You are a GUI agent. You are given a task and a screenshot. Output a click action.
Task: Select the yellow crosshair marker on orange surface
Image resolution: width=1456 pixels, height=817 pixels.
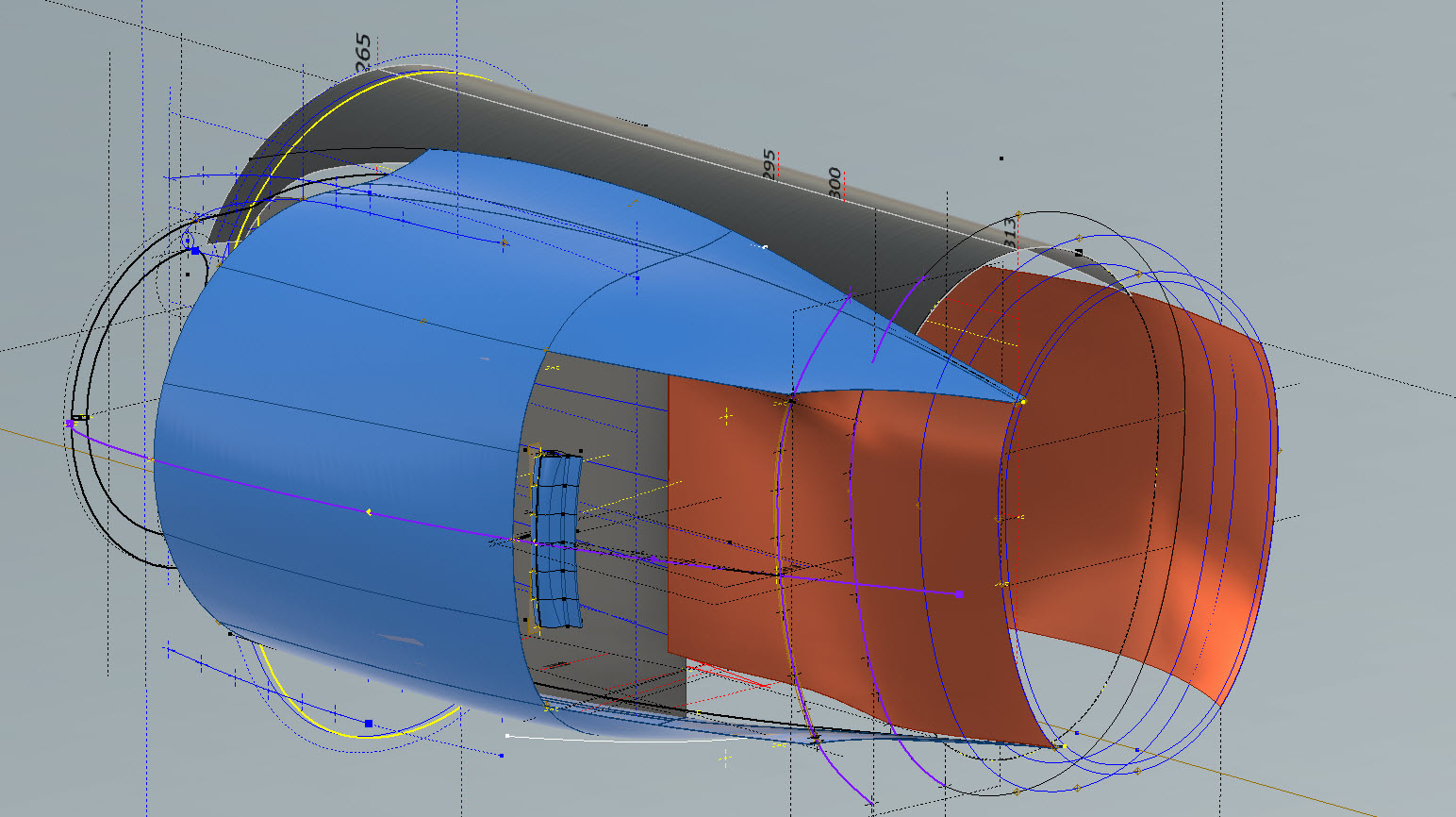click(726, 416)
